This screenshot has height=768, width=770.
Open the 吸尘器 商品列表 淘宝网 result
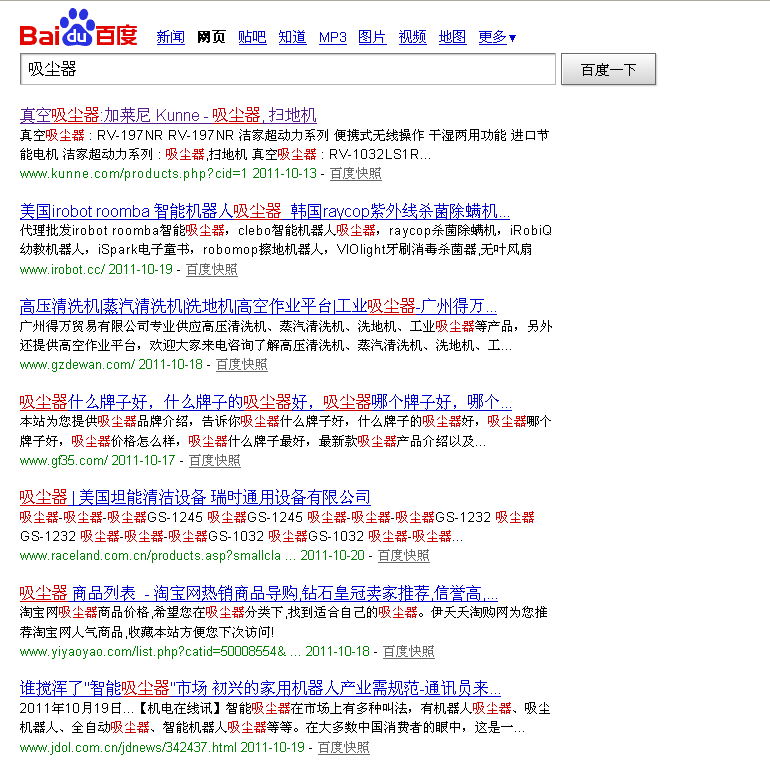(259, 593)
